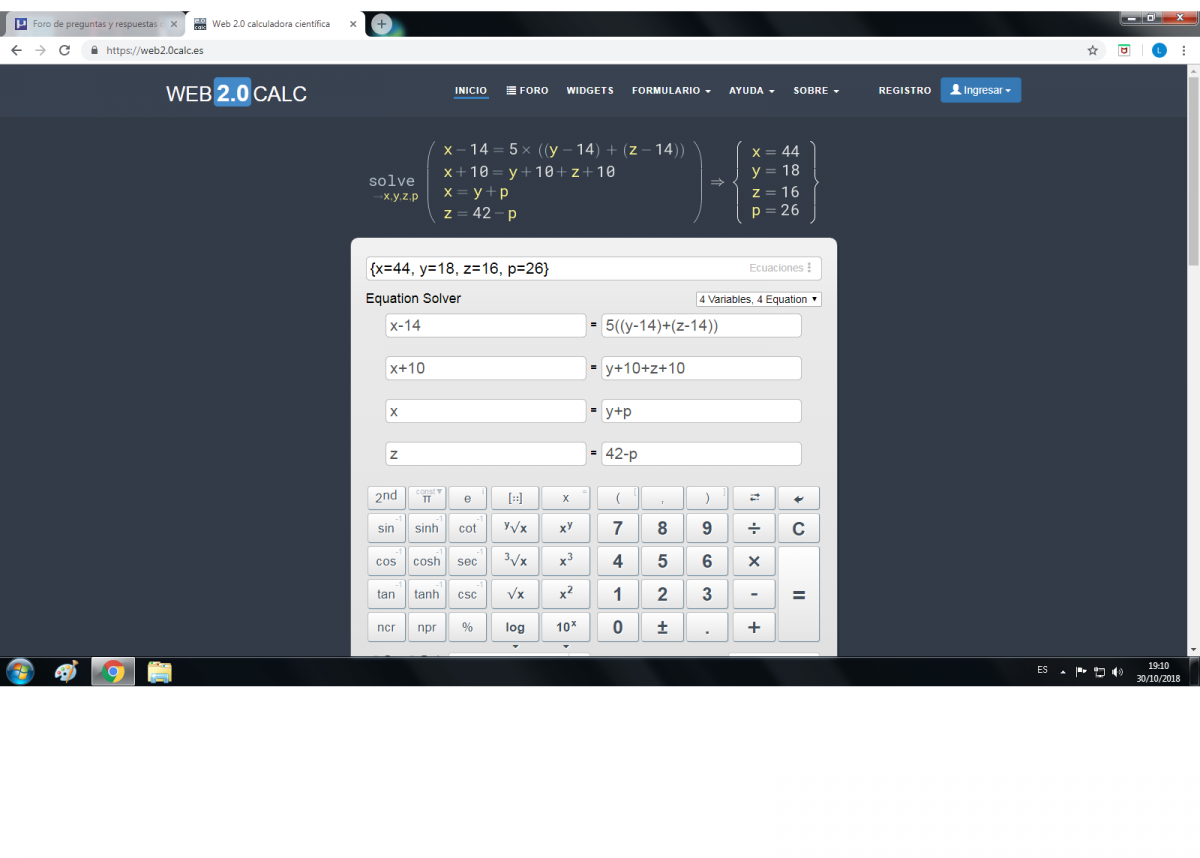This screenshot has height=858, width=1200.
Task: Go to the FORO page
Action: (528, 91)
